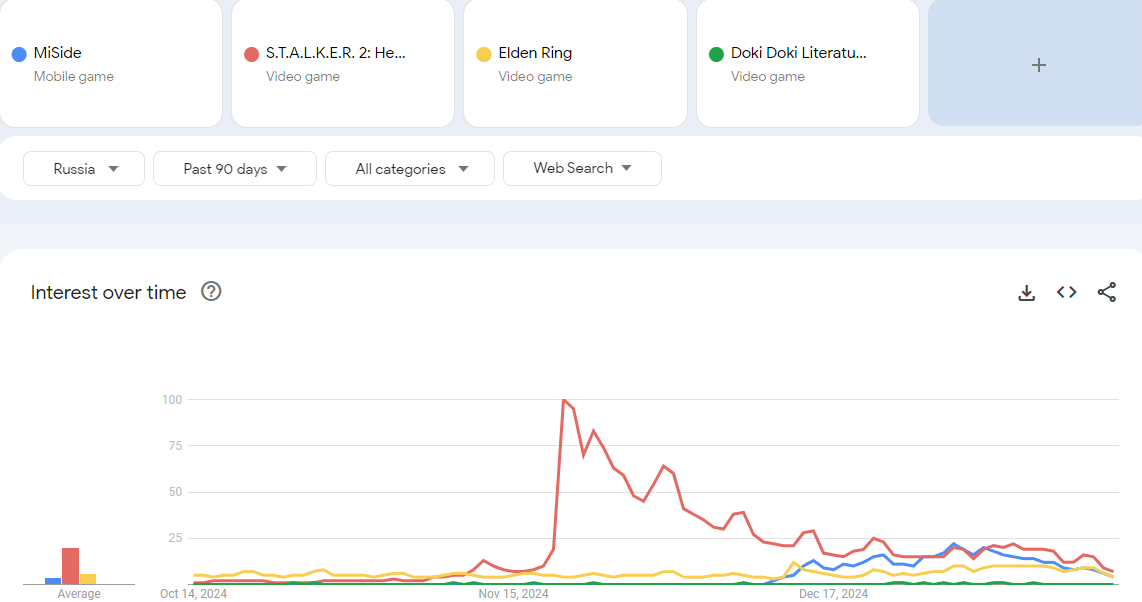Screen dimensions: 1142x602
Task: Click the blue MiSide color dot
Action: [19, 54]
